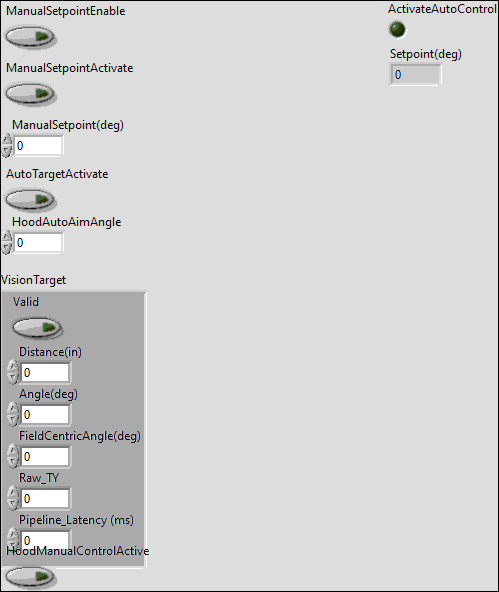499x592 pixels.
Task: Decrement Angle(deg) with down arrow
Action: (13, 420)
